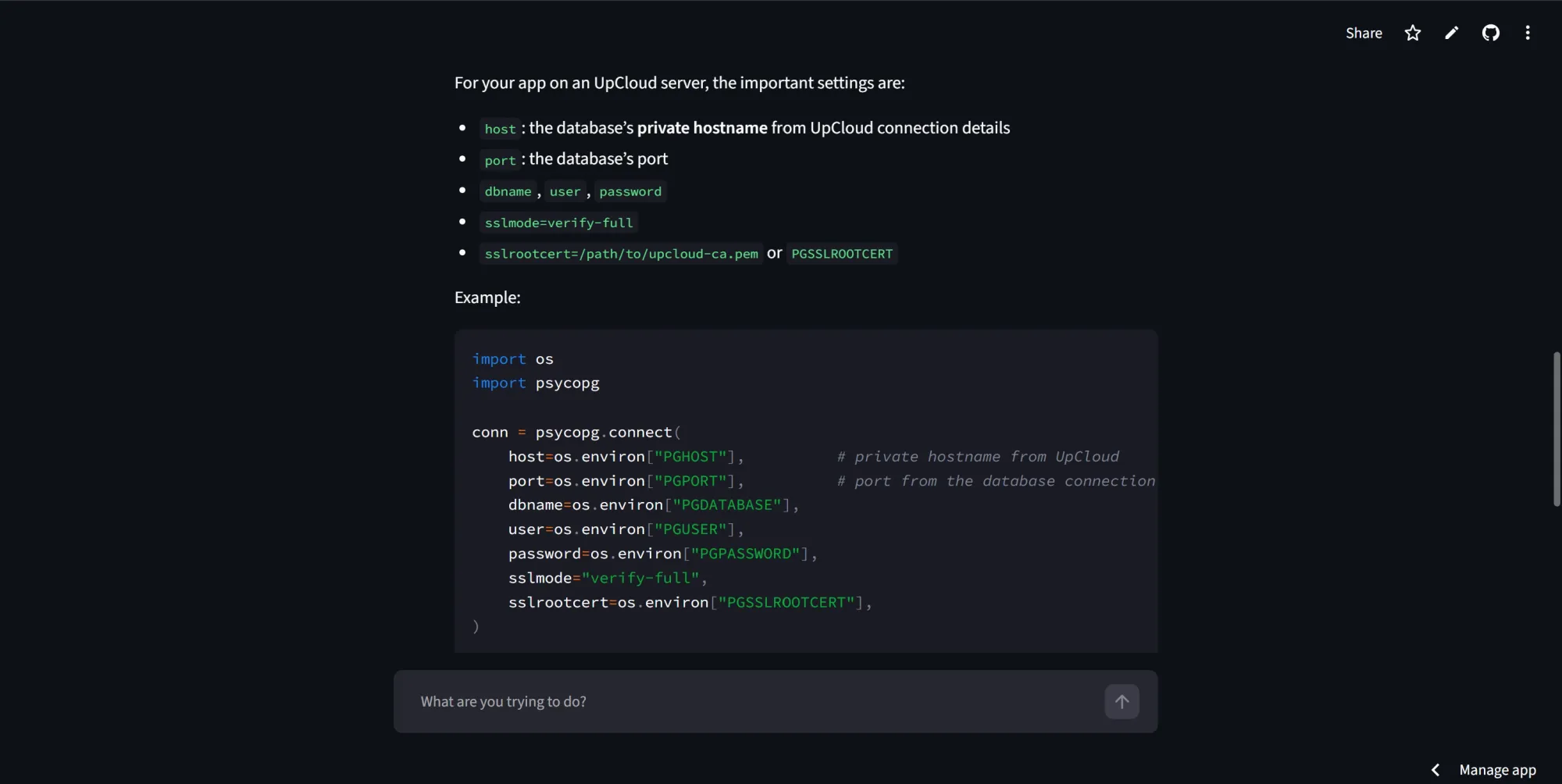Click the 'conn = psycopg.connect(' line

pos(576,432)
